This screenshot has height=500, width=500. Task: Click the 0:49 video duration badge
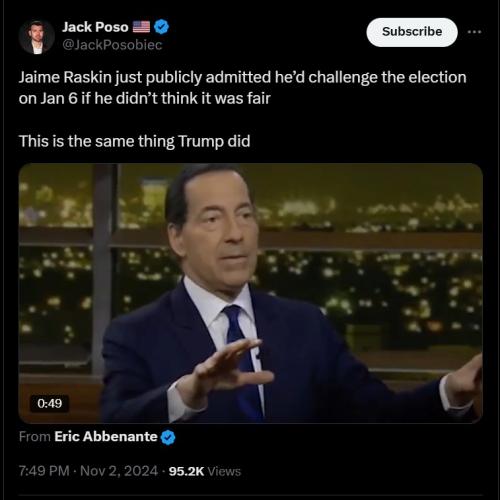(x=50, y=403)
